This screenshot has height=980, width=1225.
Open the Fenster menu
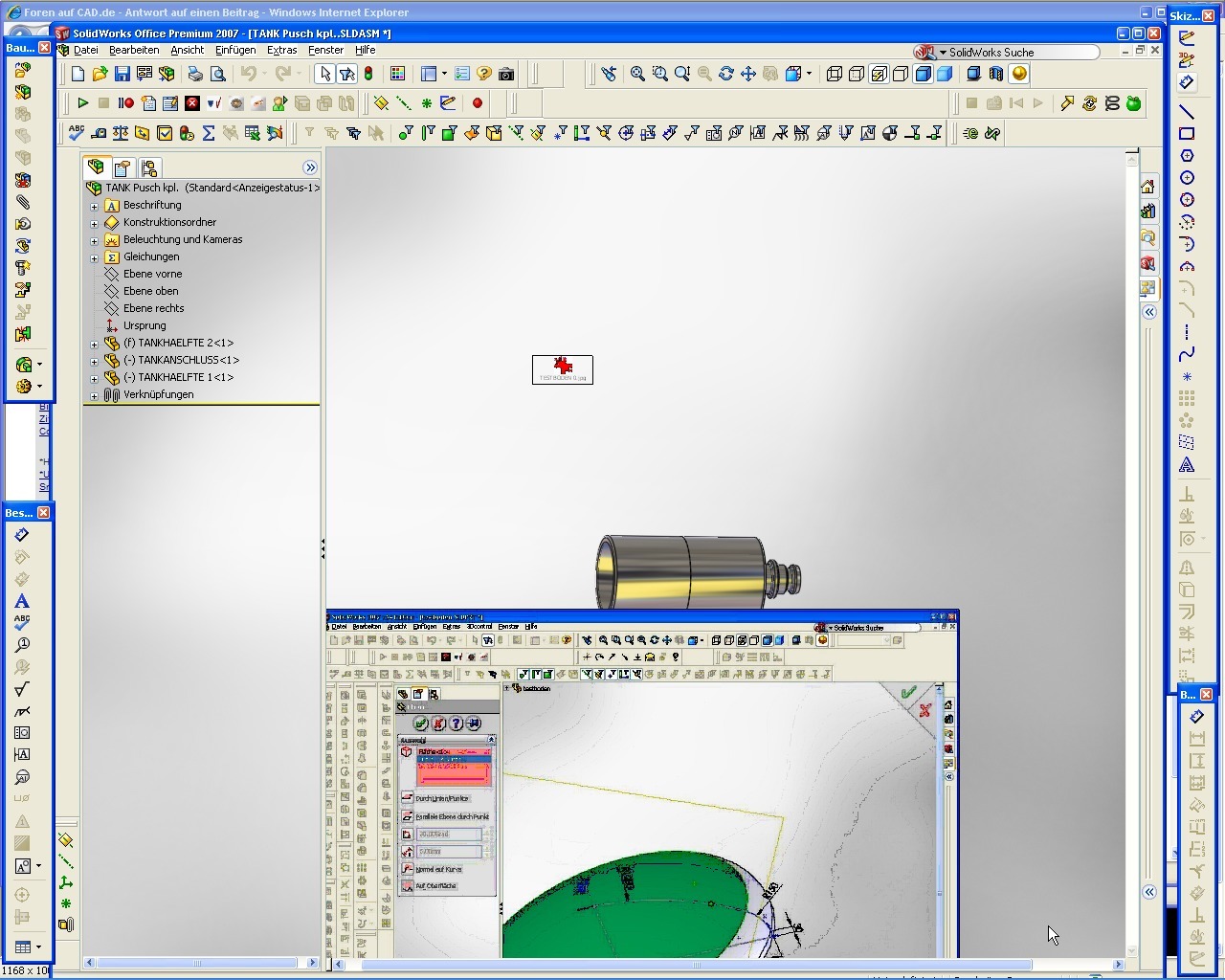pos(325,50)
